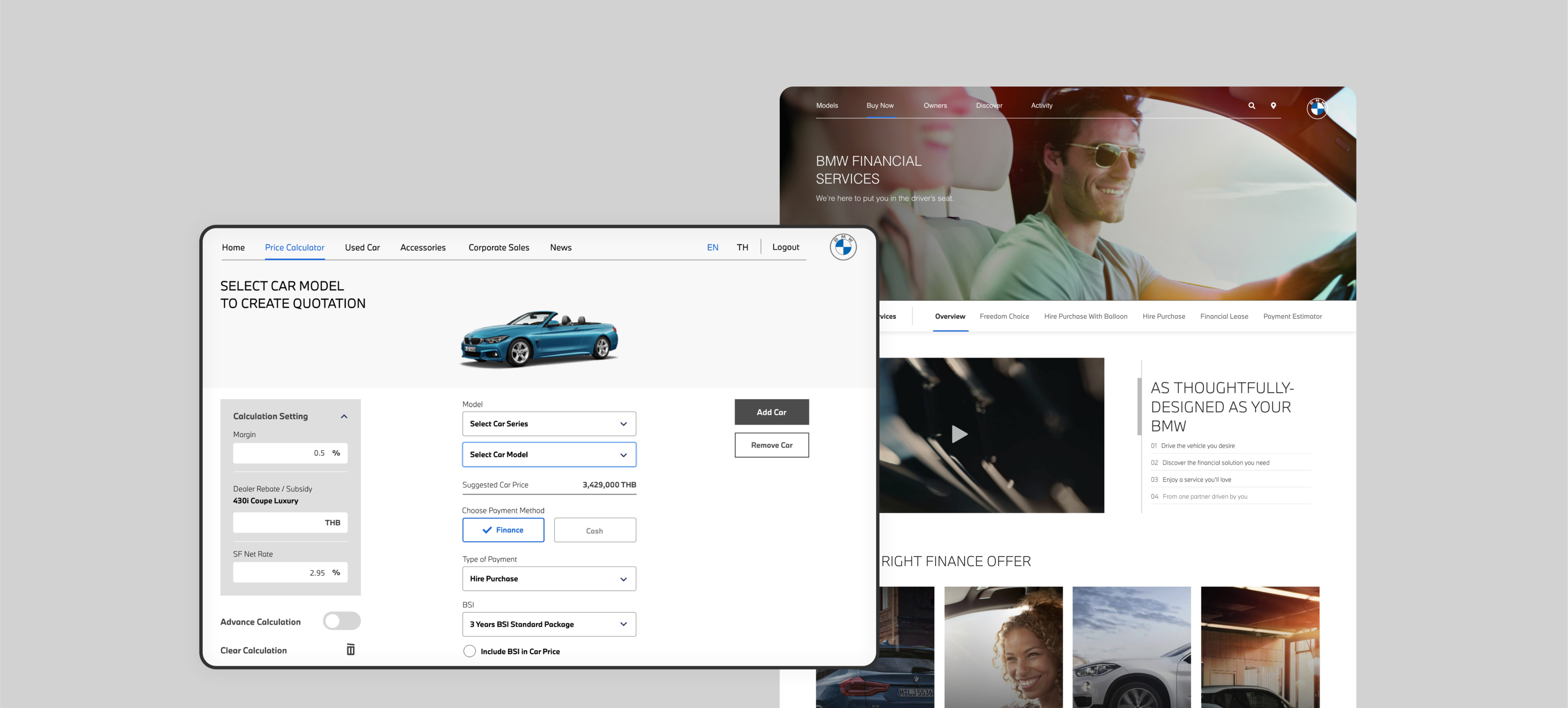Open Owners menu on BMW website
Viewport: 1568px width, 708px height.
(x=935, y=105)
